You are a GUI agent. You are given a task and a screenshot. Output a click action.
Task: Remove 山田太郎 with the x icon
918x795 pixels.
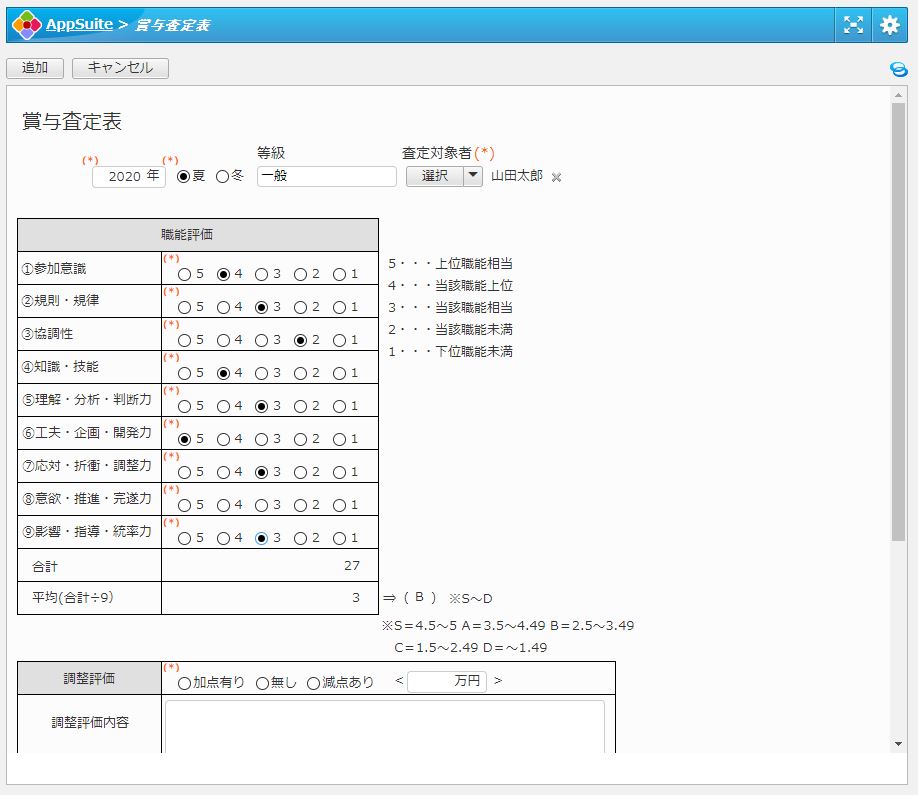557,177
